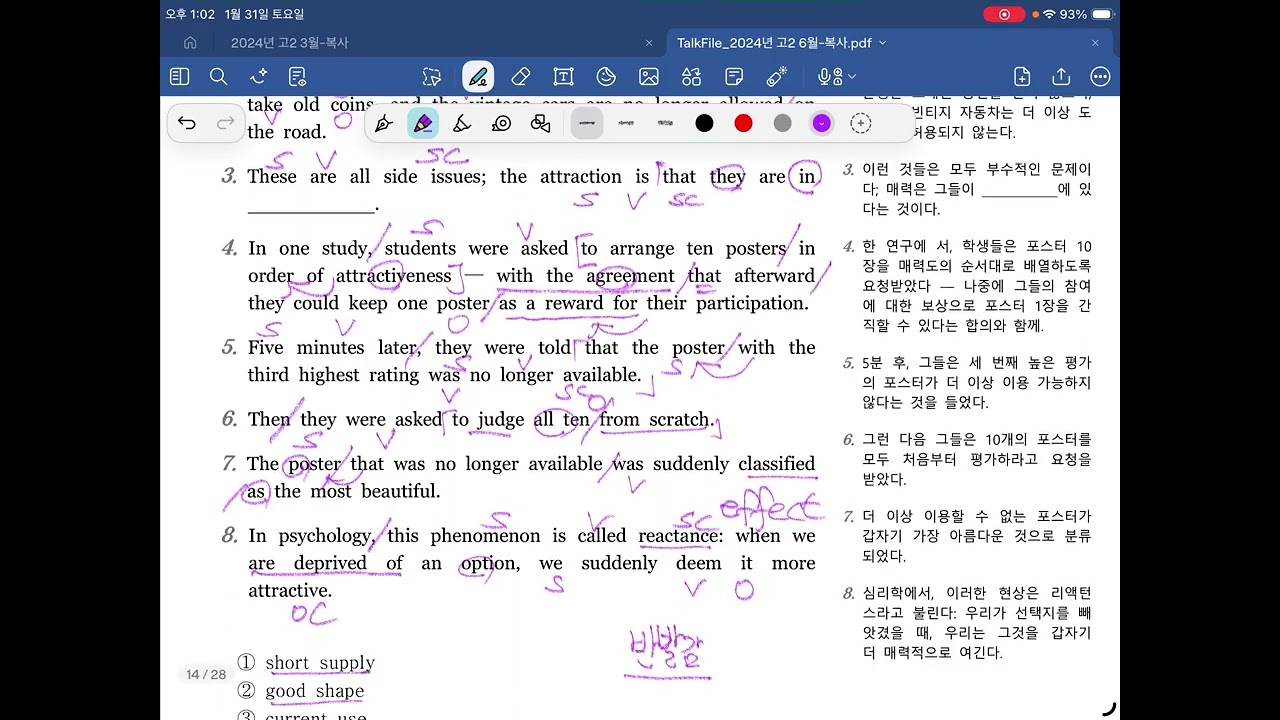This screenshot has width=1280, height=720.
Task: Pick the gray pen color
Action: (x=783, y=123)
